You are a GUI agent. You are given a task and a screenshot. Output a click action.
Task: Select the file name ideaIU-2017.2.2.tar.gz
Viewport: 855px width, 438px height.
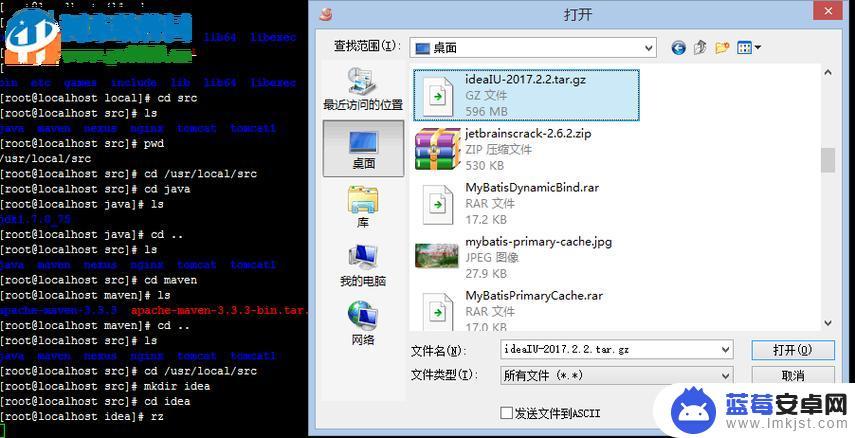[x=526, y=80]
